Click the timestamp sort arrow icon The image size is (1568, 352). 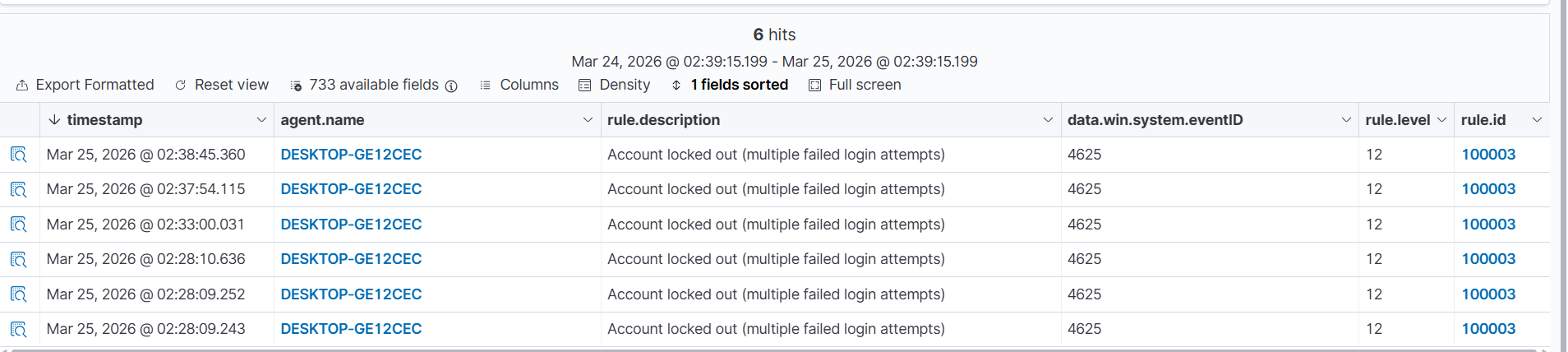coord(54,120)
